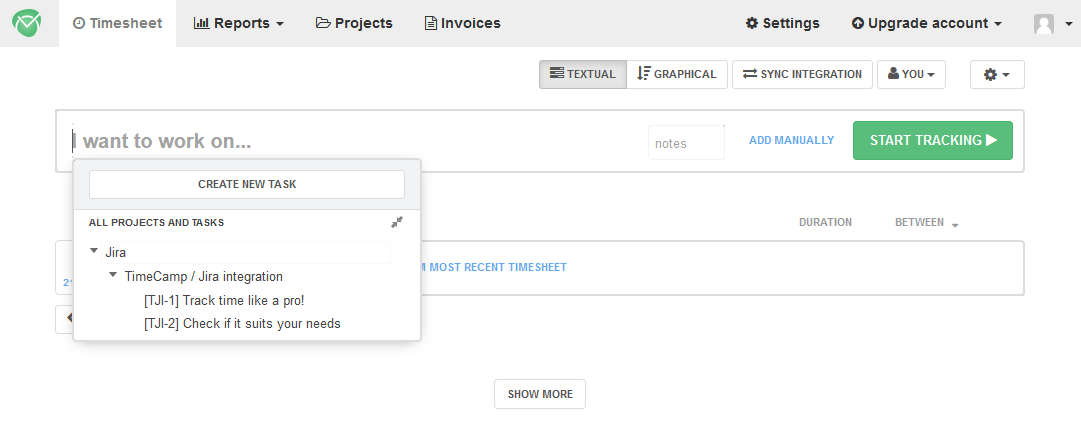Viewport: 1081px width, 437px height.
Task: Click the Projects folder icon
Action: click(x=323, y=23)
